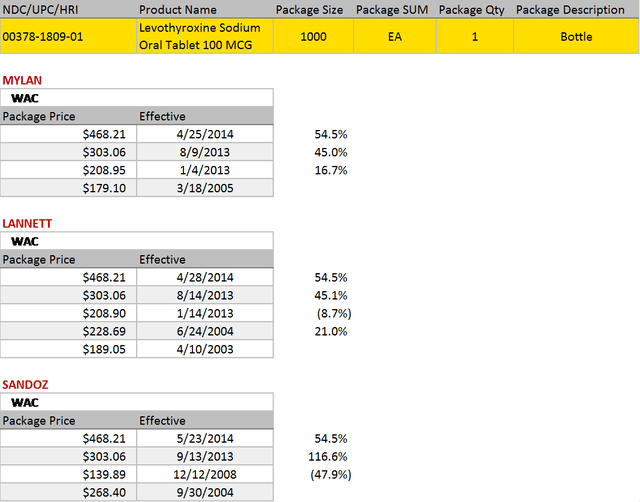Click the date 1/14/2013
Image resolution: width=640 pixels, height=502 pixels.
tap(205, 313)
